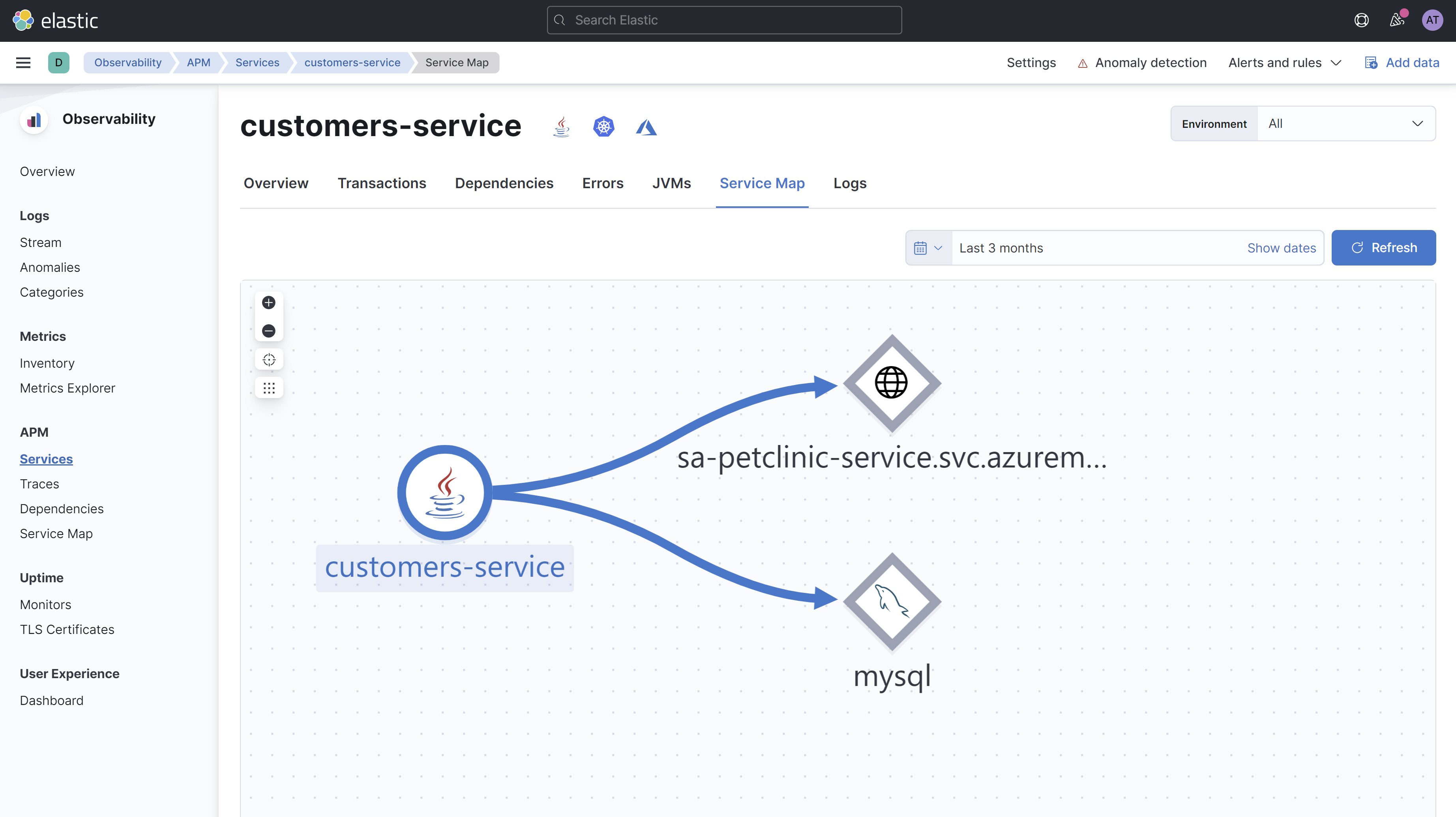Select the customers-service Java node
Screen dimensions: 1456x817
445,493
